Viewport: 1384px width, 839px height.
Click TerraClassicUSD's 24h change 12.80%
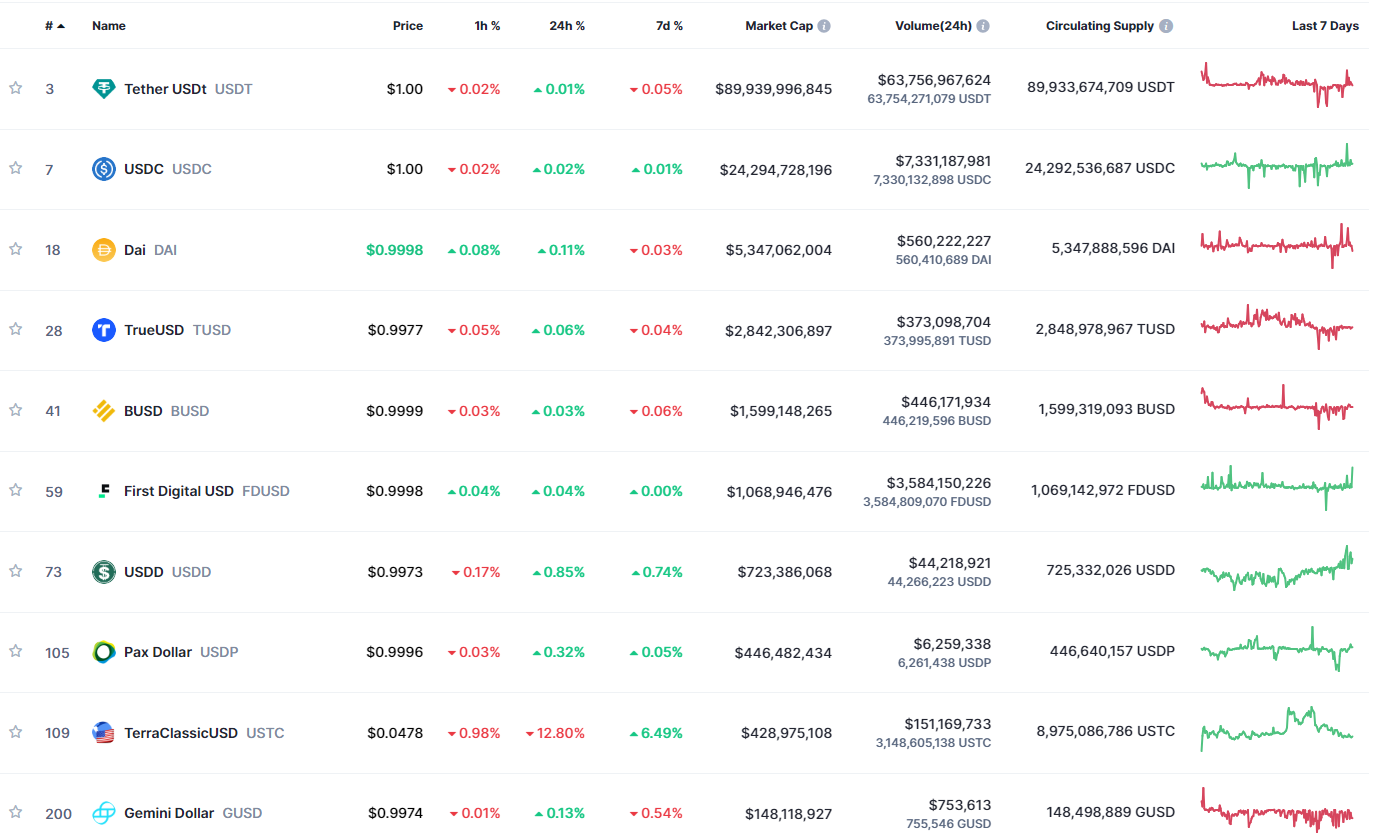(x=555, y=733)
